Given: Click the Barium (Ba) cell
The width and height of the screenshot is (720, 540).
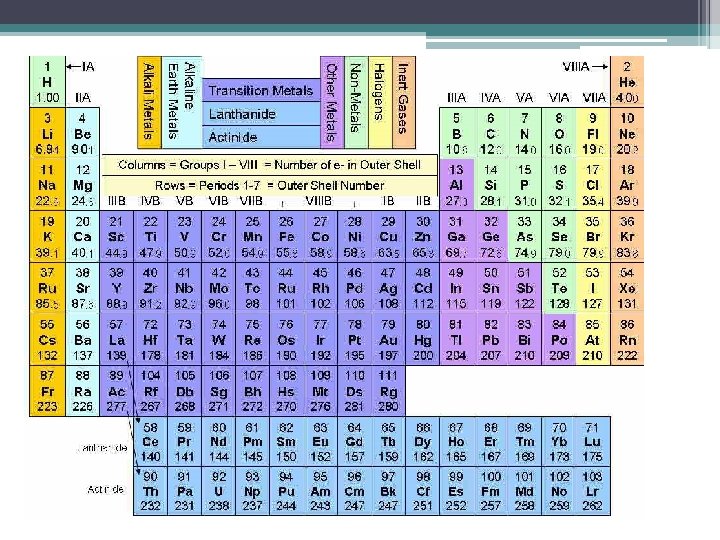Looking at the screenshot, I should (x=83, y=340).
